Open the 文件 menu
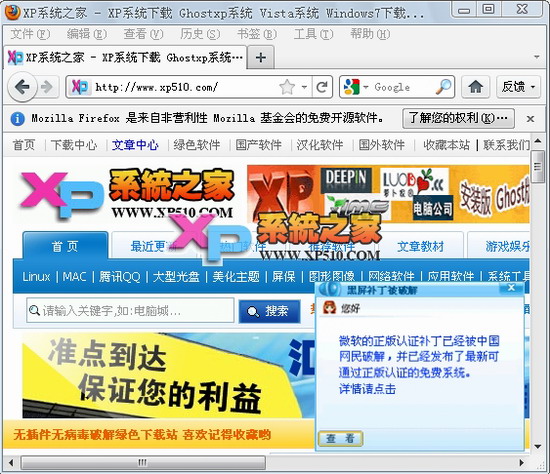This screenshot has width=550, height=474. click(x=30, y=34)
